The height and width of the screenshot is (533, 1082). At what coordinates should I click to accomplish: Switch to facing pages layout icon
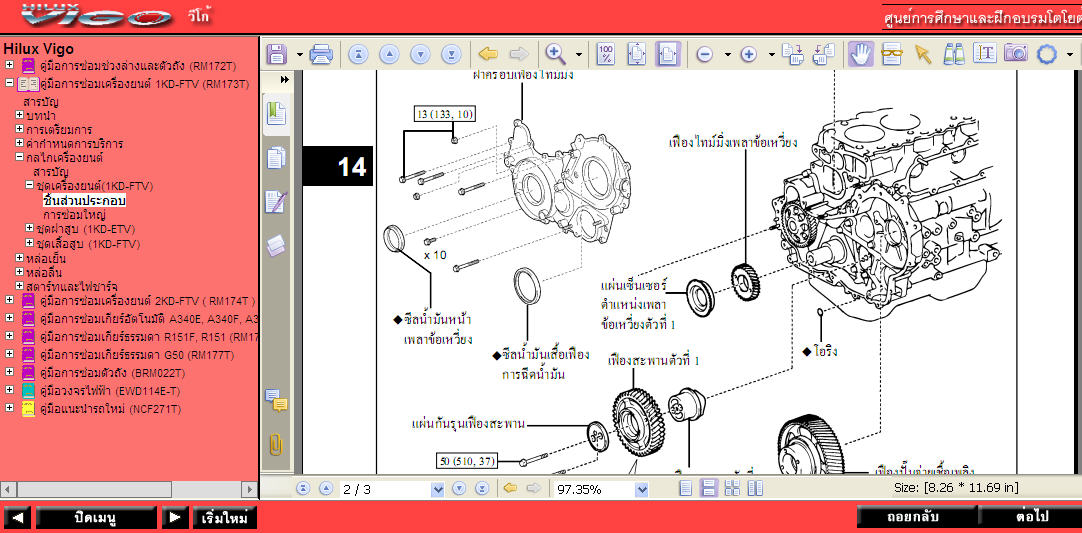(756, 490)
